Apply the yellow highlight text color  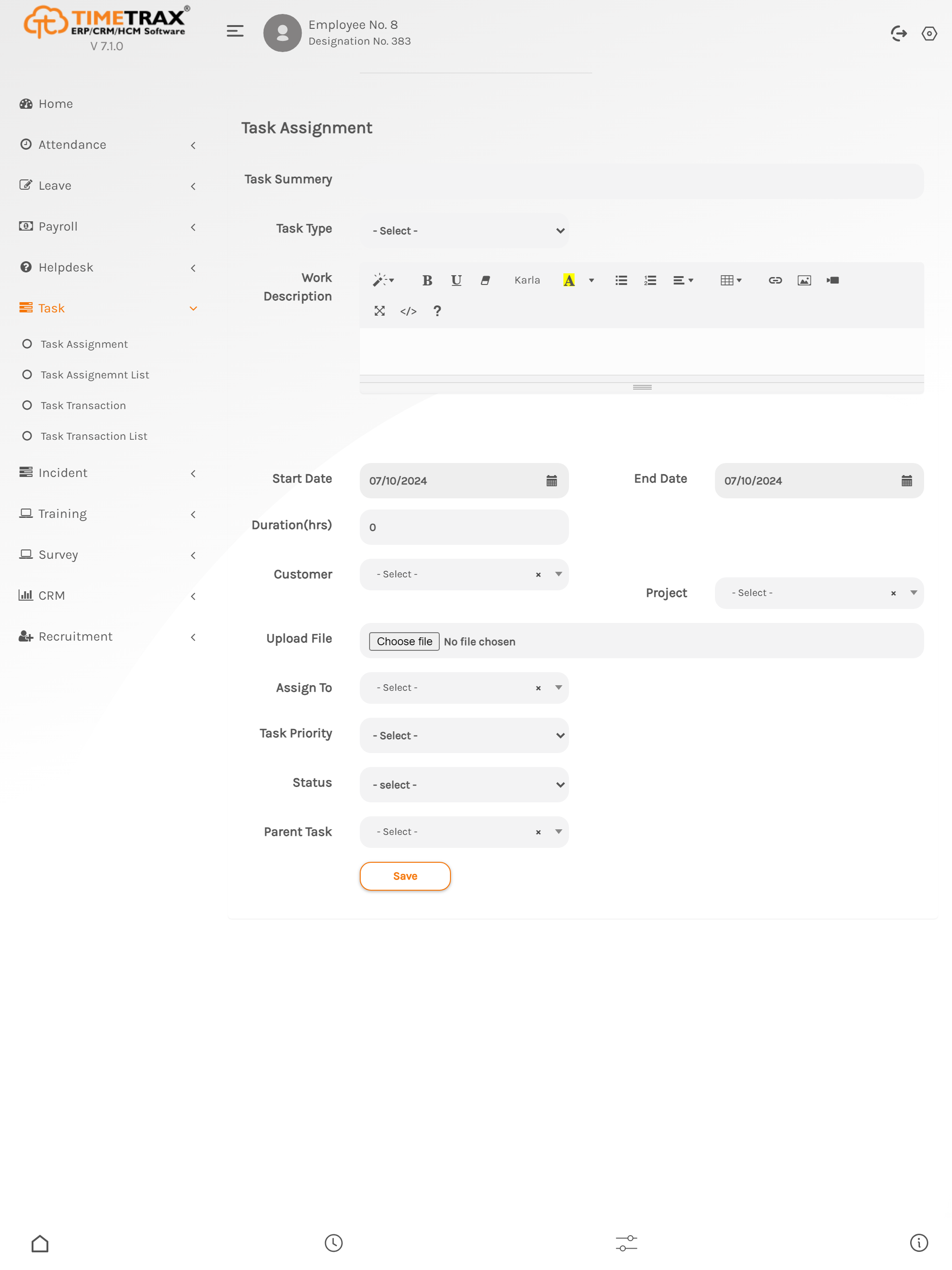(x=569, y=280)
